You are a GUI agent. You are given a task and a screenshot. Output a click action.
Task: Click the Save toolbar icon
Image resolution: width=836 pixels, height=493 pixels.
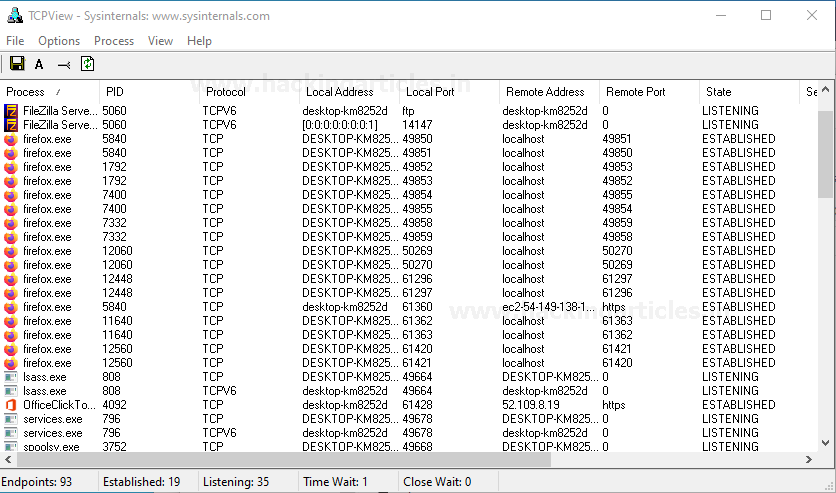[17, 64]
